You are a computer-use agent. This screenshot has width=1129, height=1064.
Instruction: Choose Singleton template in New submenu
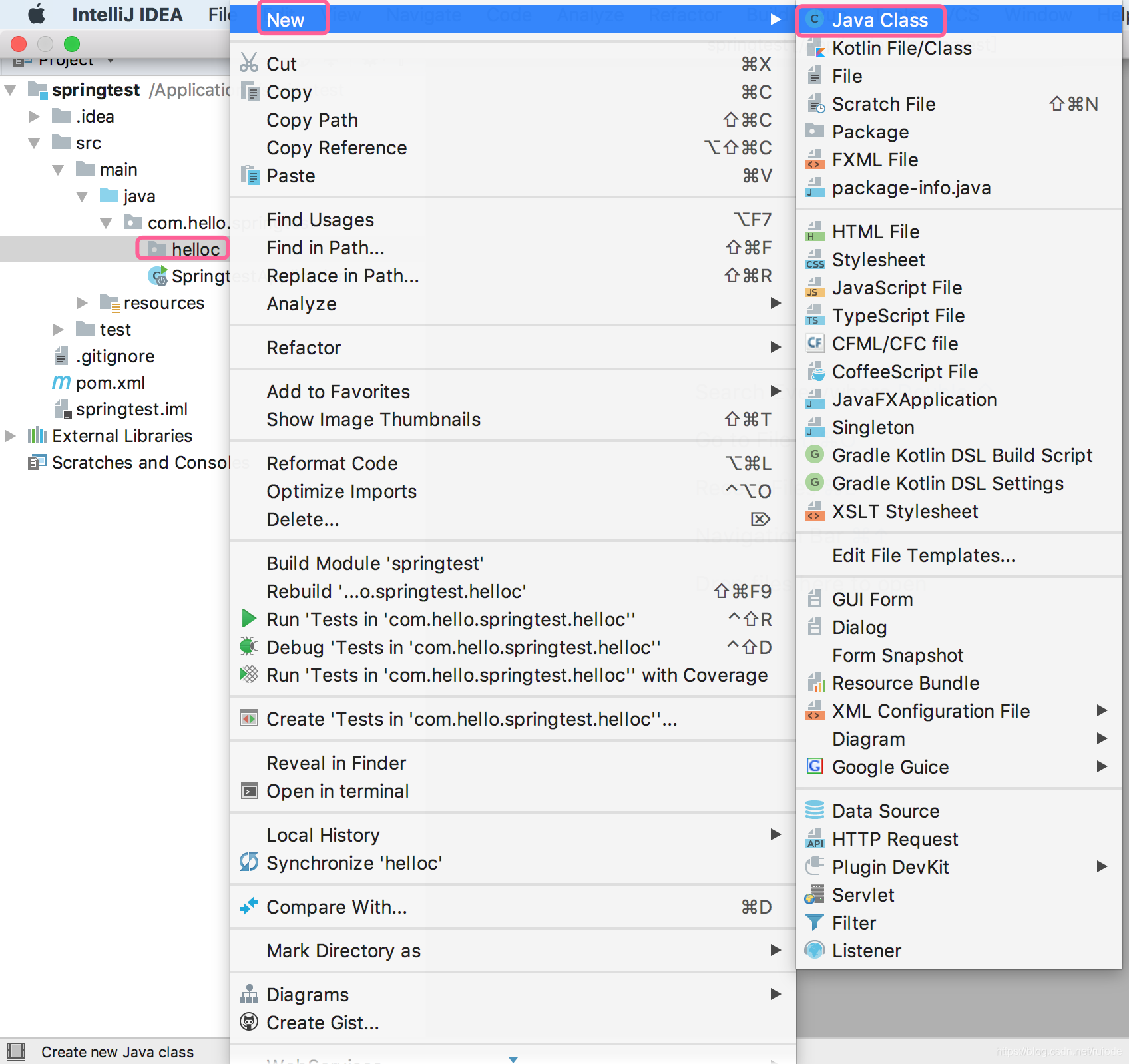tap(959, 427)
